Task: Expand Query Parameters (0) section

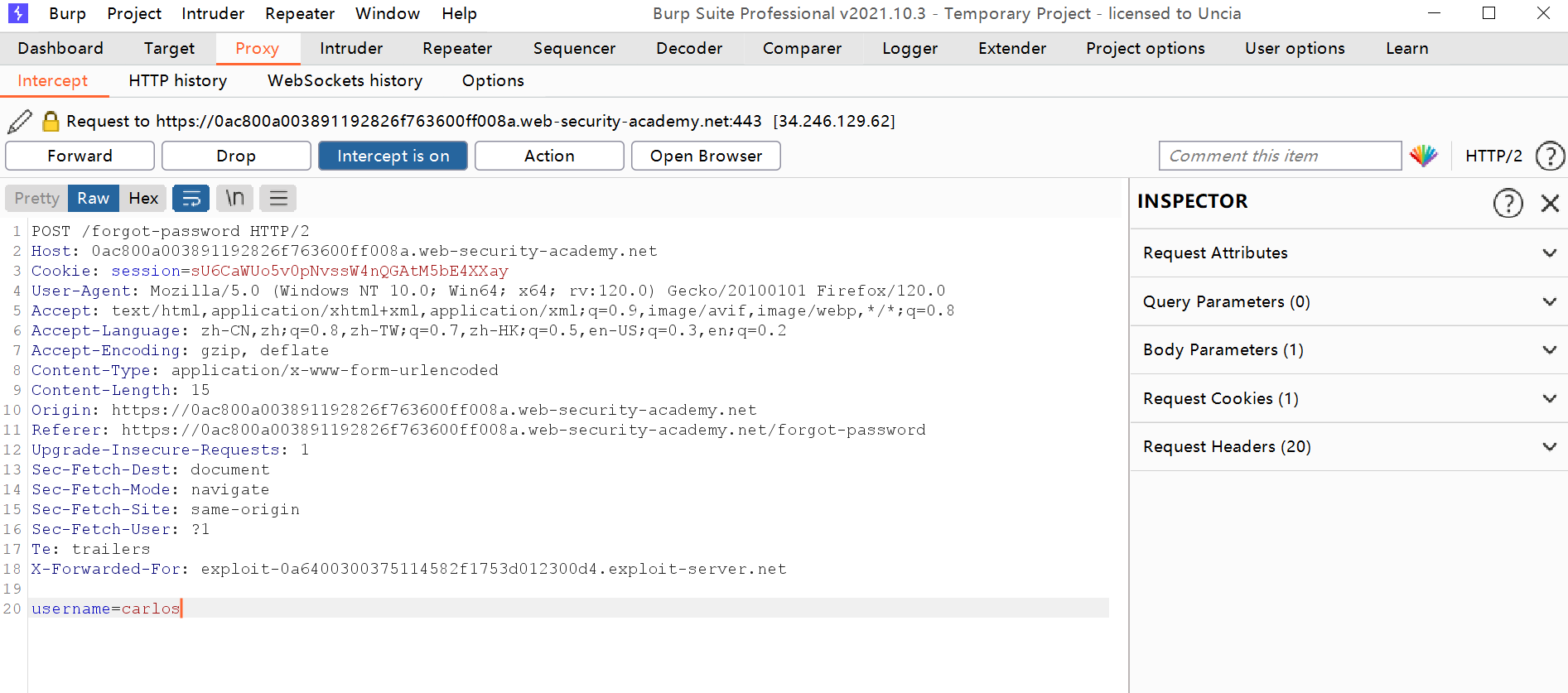Action: (x=1348, y=302)
